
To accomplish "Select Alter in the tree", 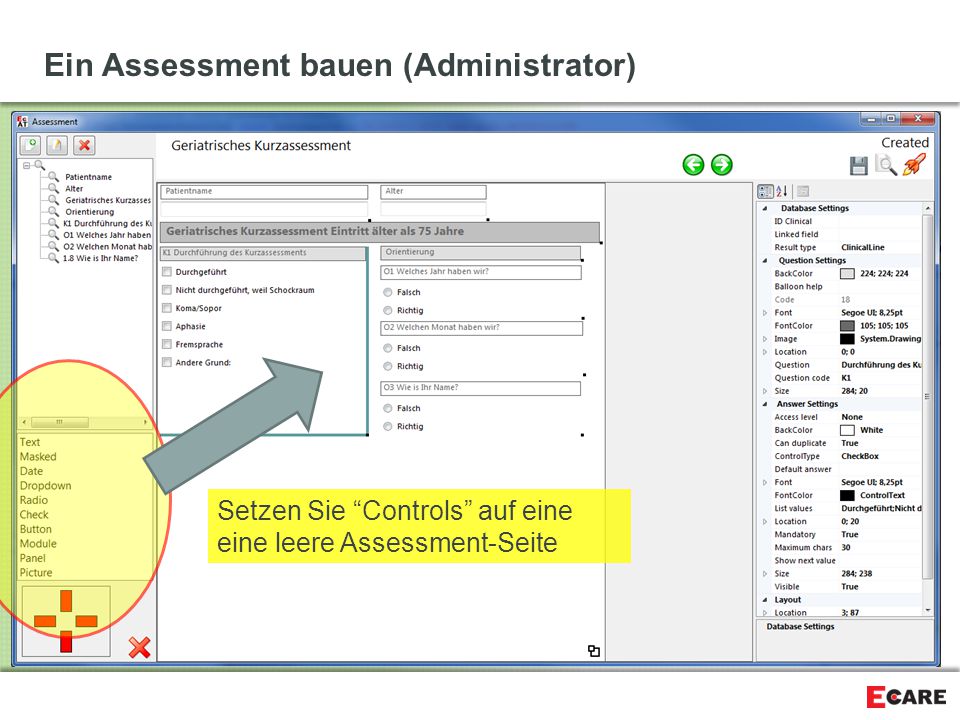I will click(x=74, y=189).
